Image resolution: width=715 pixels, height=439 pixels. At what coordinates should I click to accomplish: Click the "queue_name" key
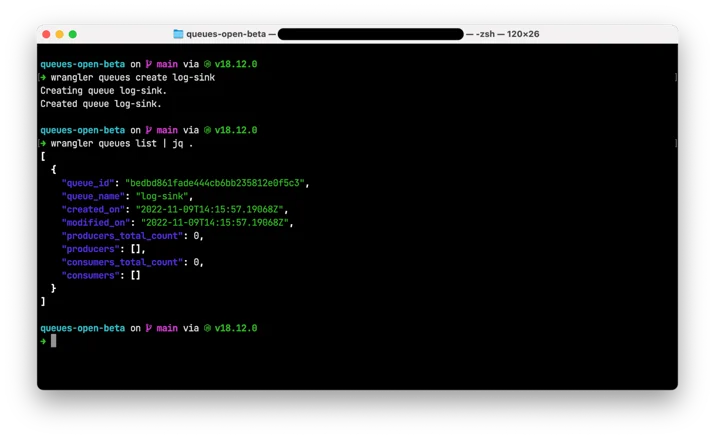pos(93,196)
